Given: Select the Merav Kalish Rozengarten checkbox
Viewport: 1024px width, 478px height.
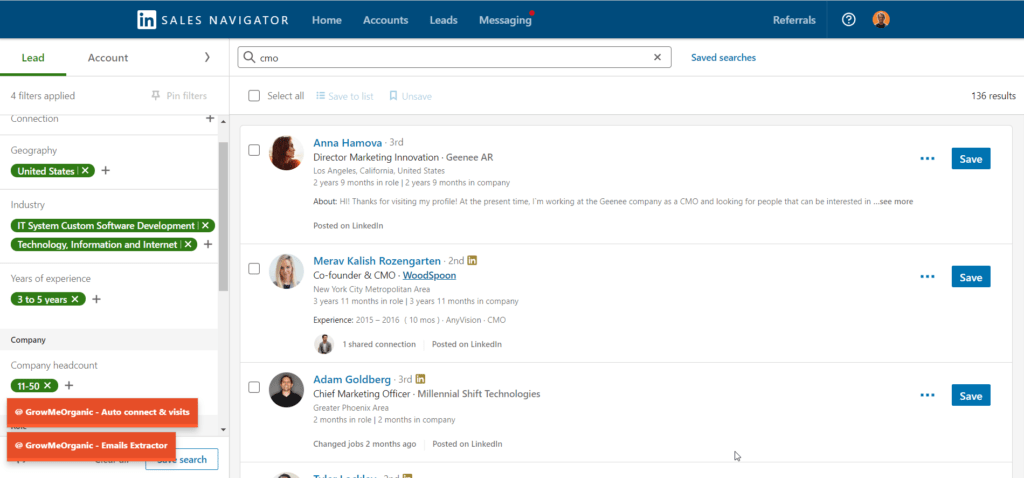Looking at the screenshot, I should tap(254, 268).
